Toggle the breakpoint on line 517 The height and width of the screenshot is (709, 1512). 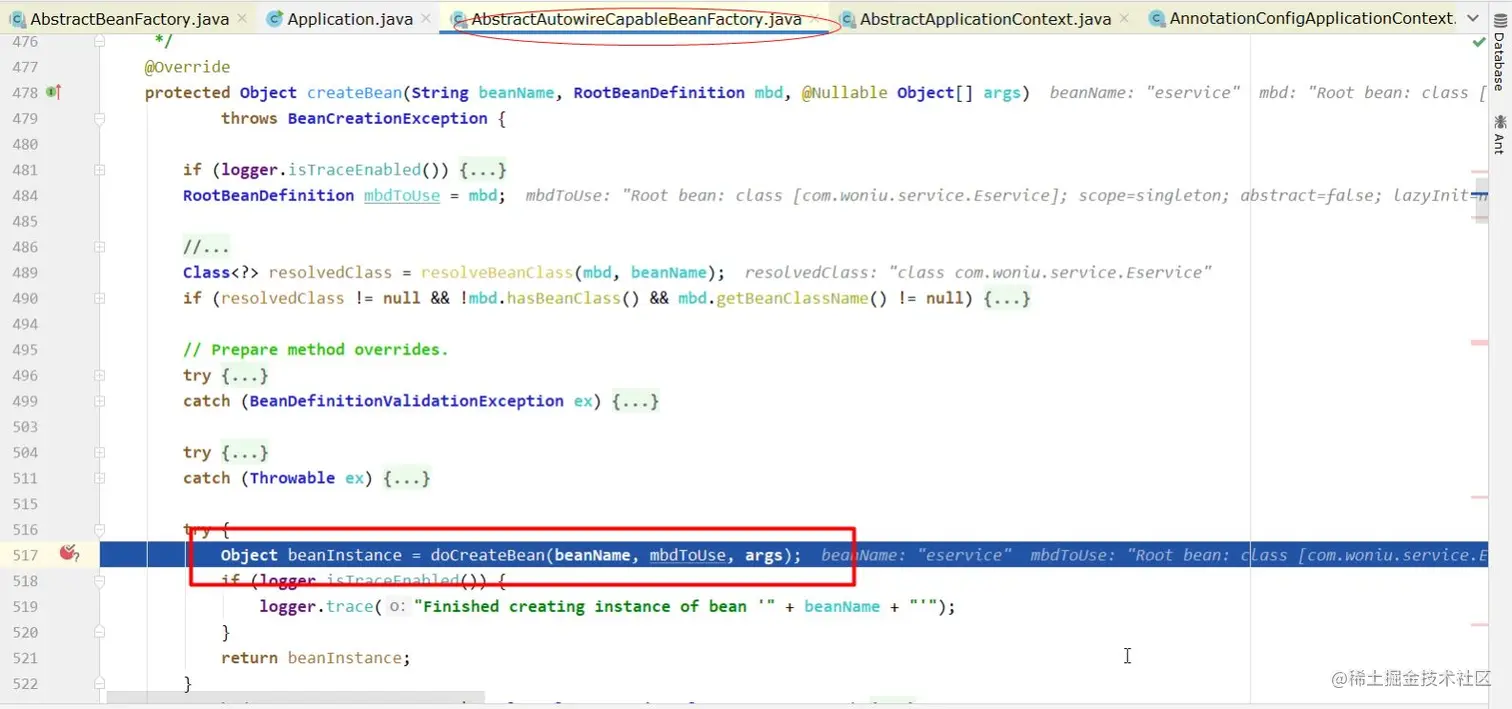click(x=68, y=553)
